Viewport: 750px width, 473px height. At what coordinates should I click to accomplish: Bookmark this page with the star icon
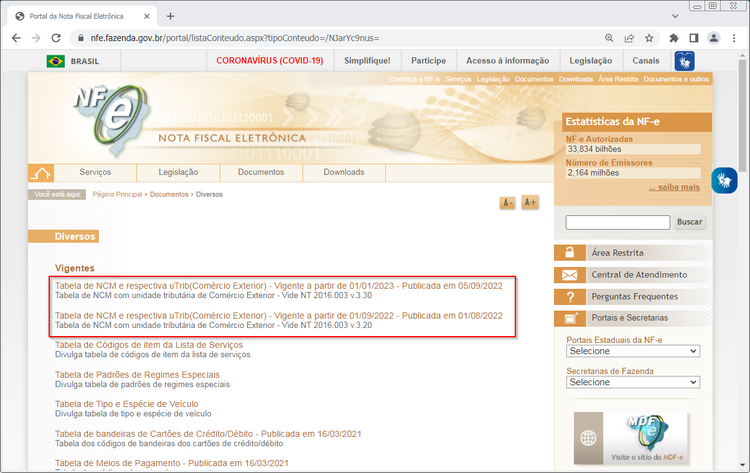pos(649,38)
